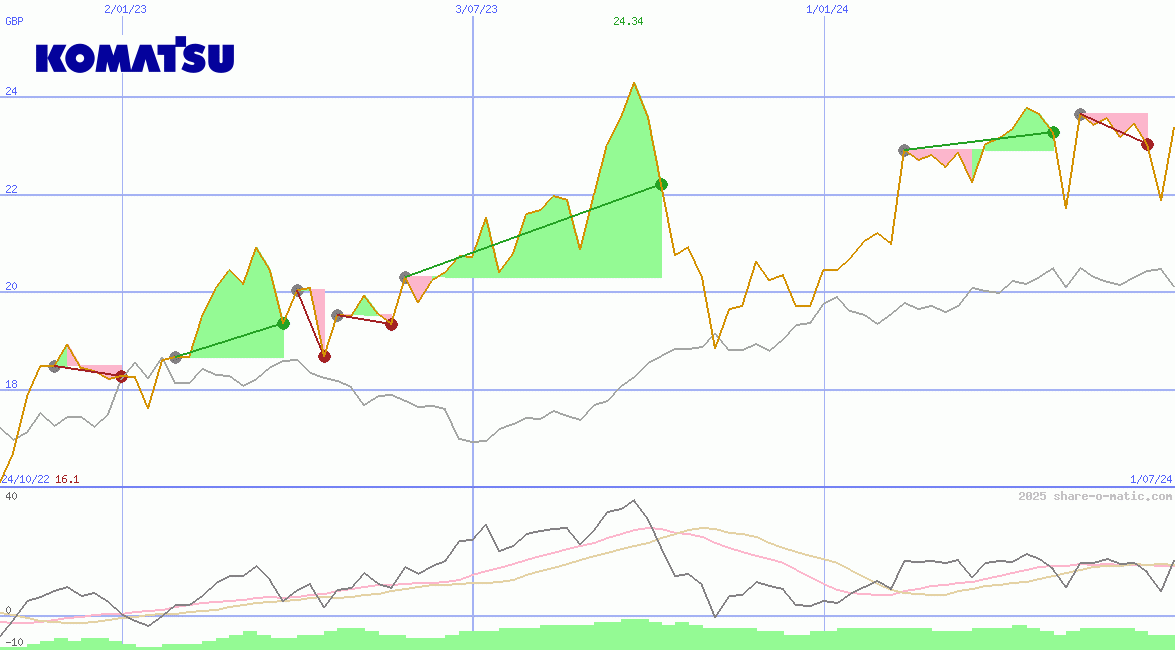Click the gray entry marker starting the longest green trade line
This screenshot has width=1175, height=650.
[405, 277]
